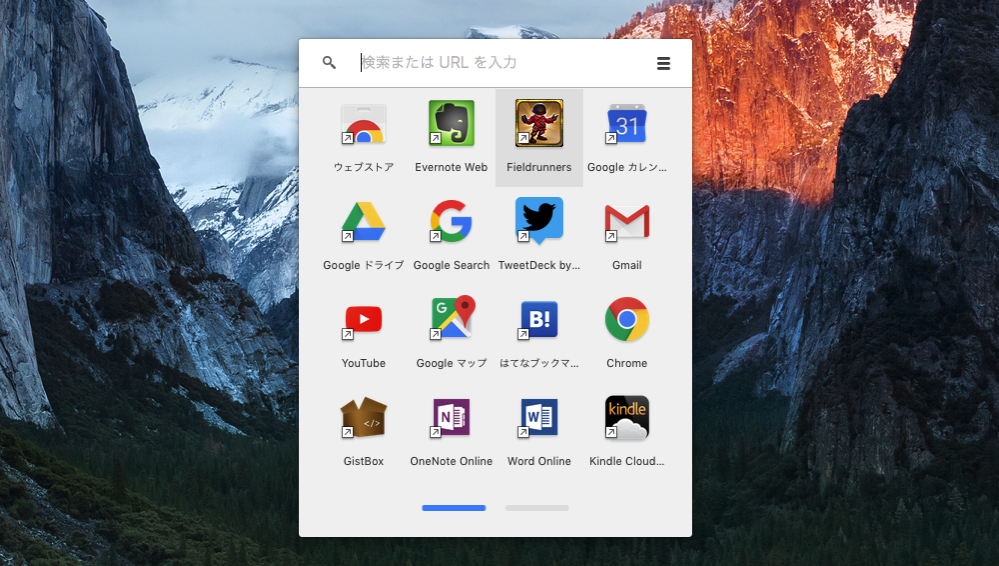Screen dimensions: 999x566
Task: Open the Chrome Web Store app icon
Action: tap(363, 124)
